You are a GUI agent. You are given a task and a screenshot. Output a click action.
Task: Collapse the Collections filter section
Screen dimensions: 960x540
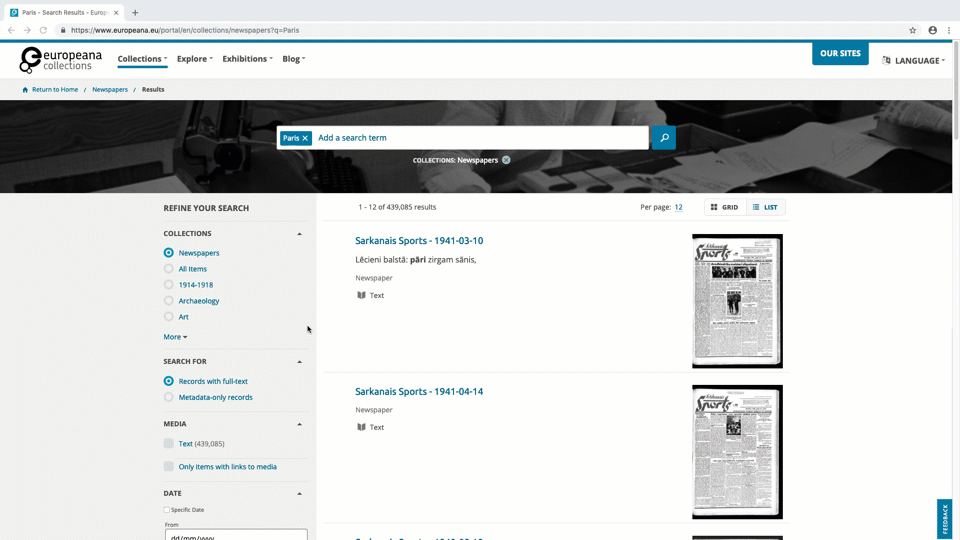point(299,234)
